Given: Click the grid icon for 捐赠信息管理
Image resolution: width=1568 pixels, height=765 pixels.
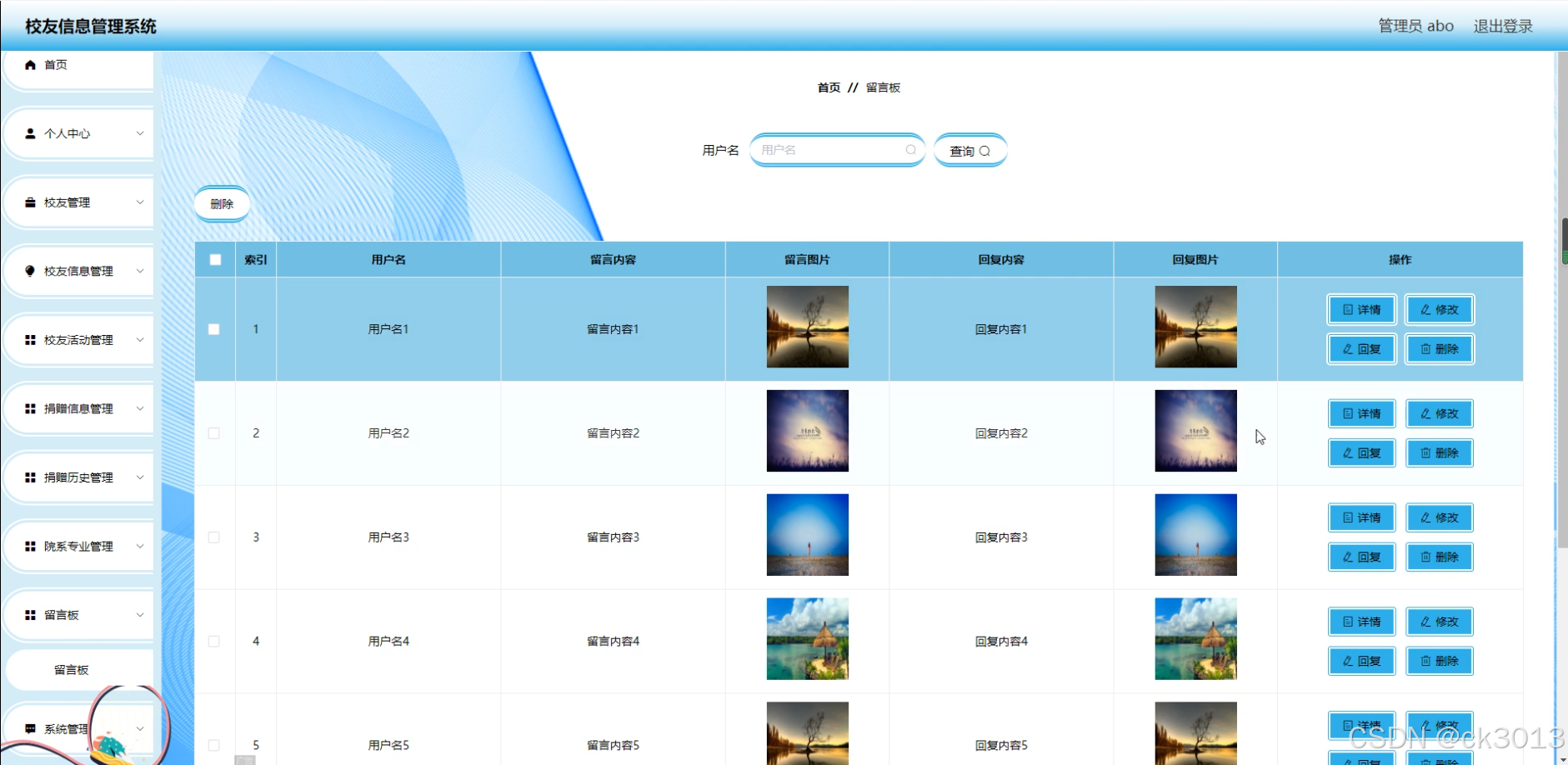Looking at the screenshot, I should coord(30,408).
